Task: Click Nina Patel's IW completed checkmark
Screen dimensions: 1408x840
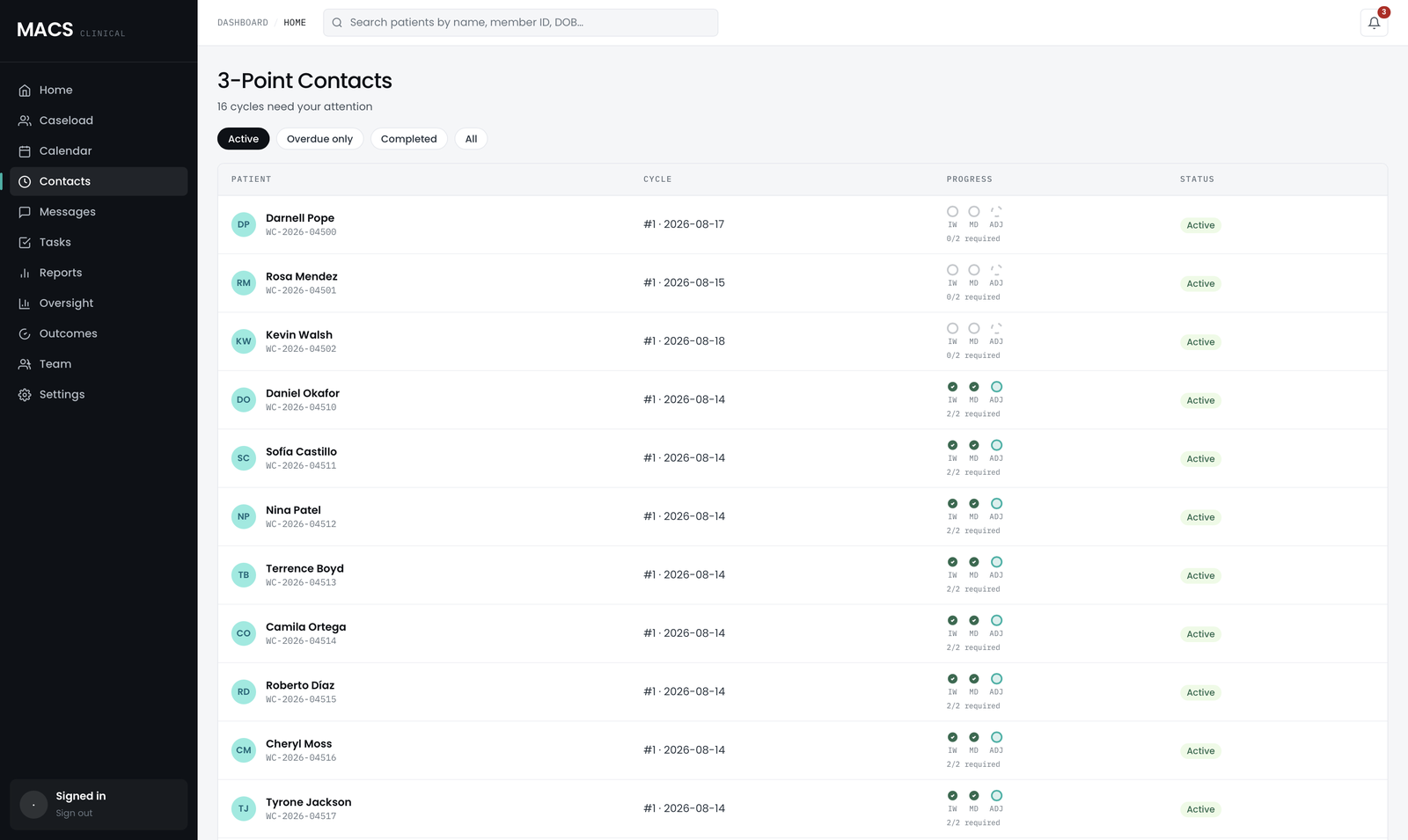Action: coord(952,504)
